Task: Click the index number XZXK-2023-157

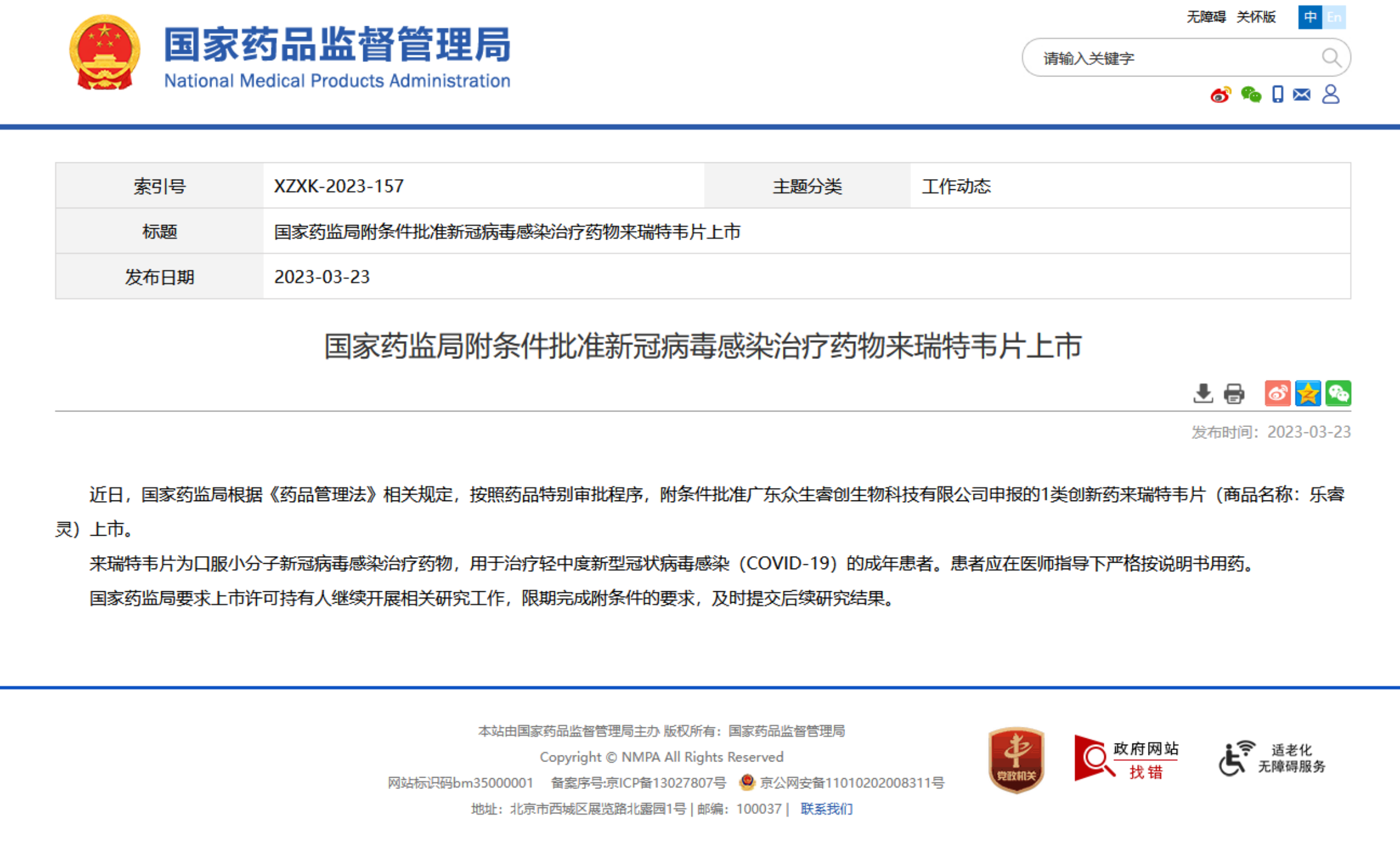Action: [339, 186]
